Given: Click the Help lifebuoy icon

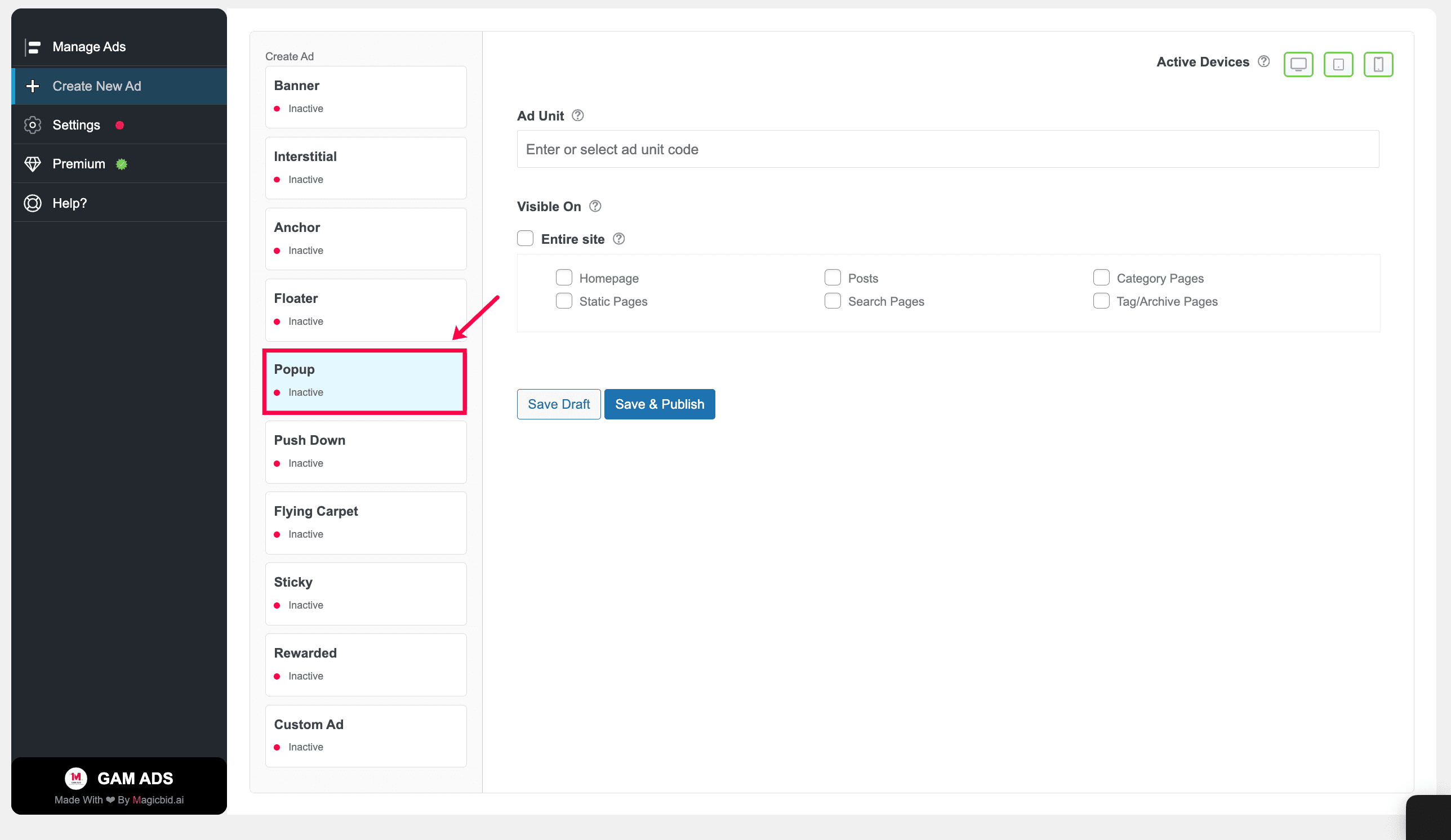Looking at the screenshot, I should pos(33,203).
